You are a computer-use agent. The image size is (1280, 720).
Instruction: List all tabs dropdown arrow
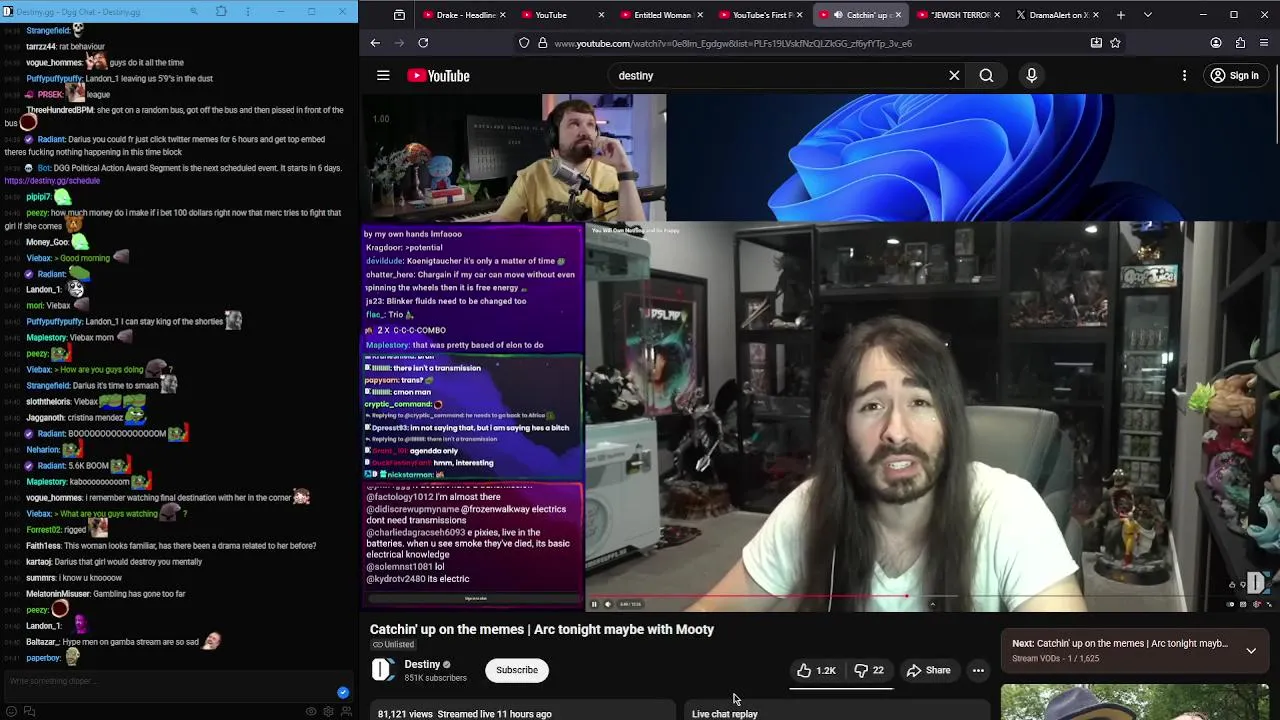1147,15
